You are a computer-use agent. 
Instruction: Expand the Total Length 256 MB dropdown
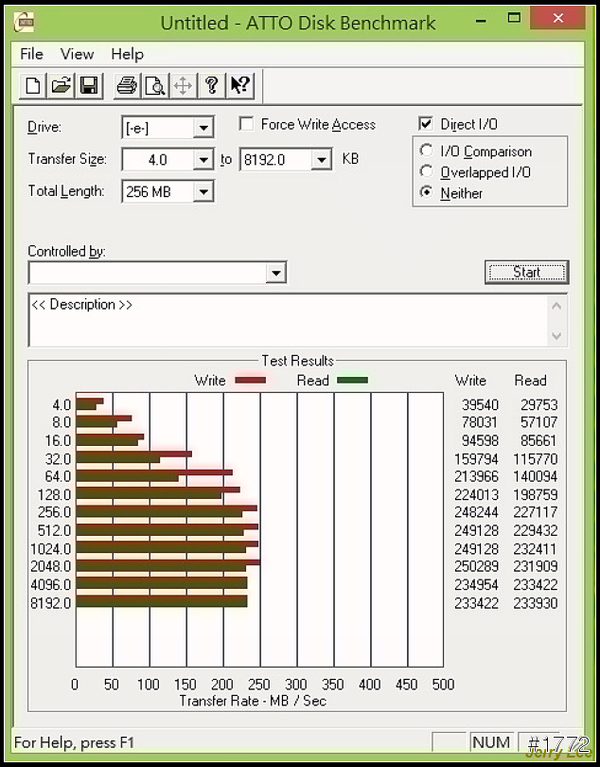tap(204, 192)
